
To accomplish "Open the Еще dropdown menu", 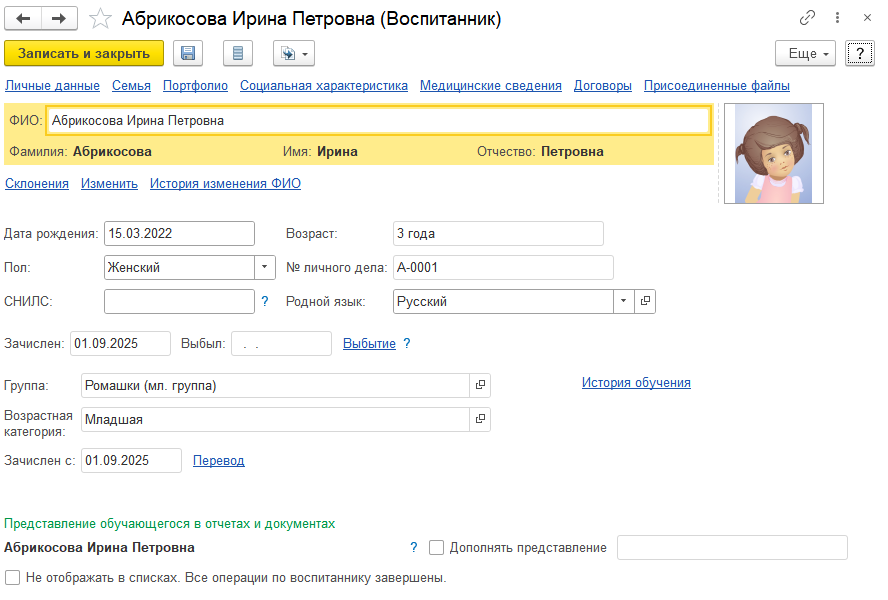I will (805, 54).
